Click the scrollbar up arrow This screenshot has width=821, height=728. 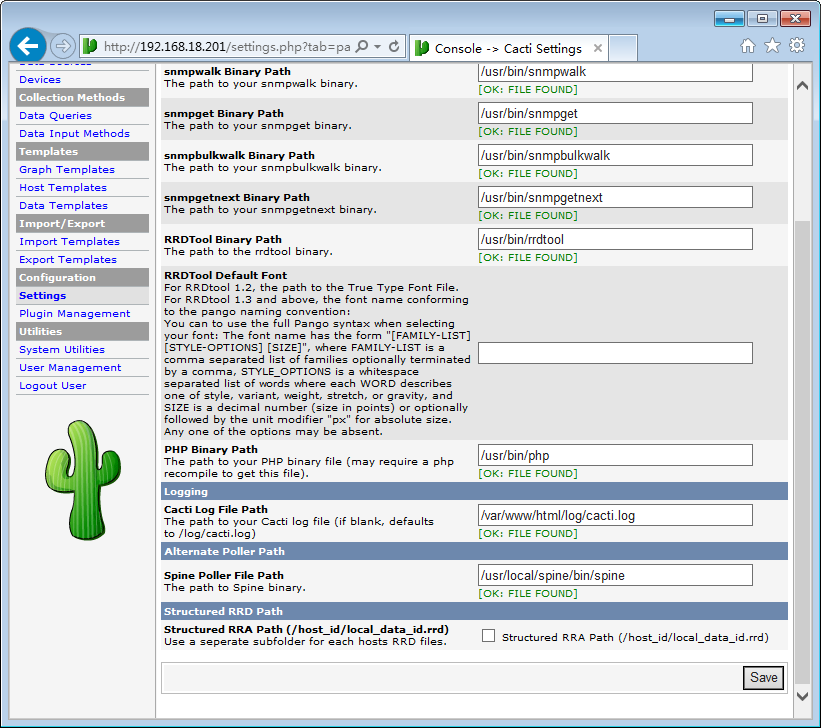pyautogui.click(x=802, y=85)
